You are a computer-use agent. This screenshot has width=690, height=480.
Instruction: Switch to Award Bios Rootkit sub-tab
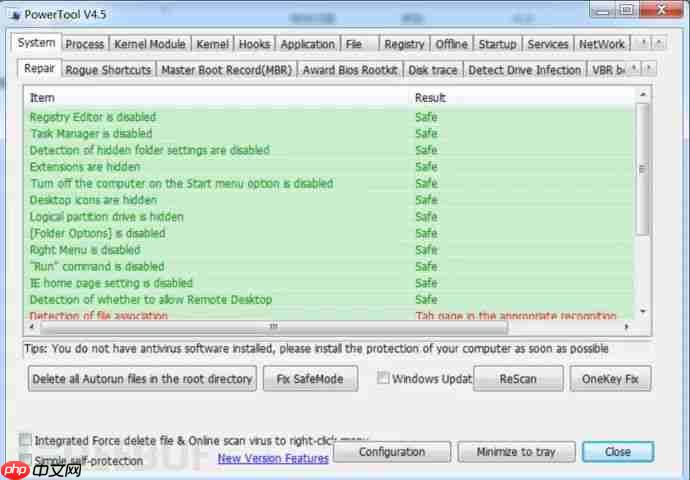tap(350, 70)
